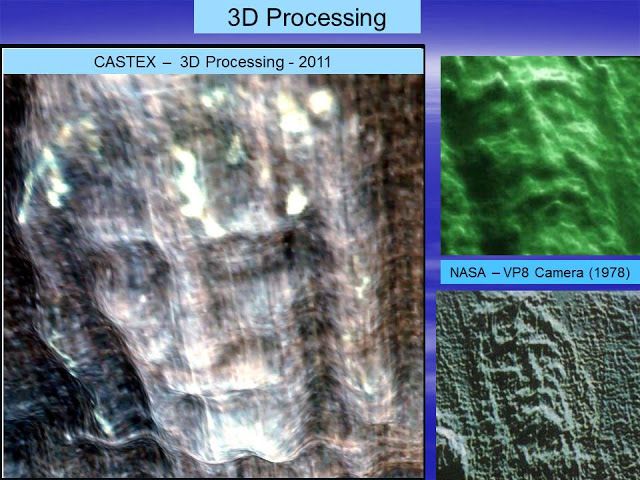
Task: Open the large CASTEX 3D processed image
Action: (x=213, y=276)
